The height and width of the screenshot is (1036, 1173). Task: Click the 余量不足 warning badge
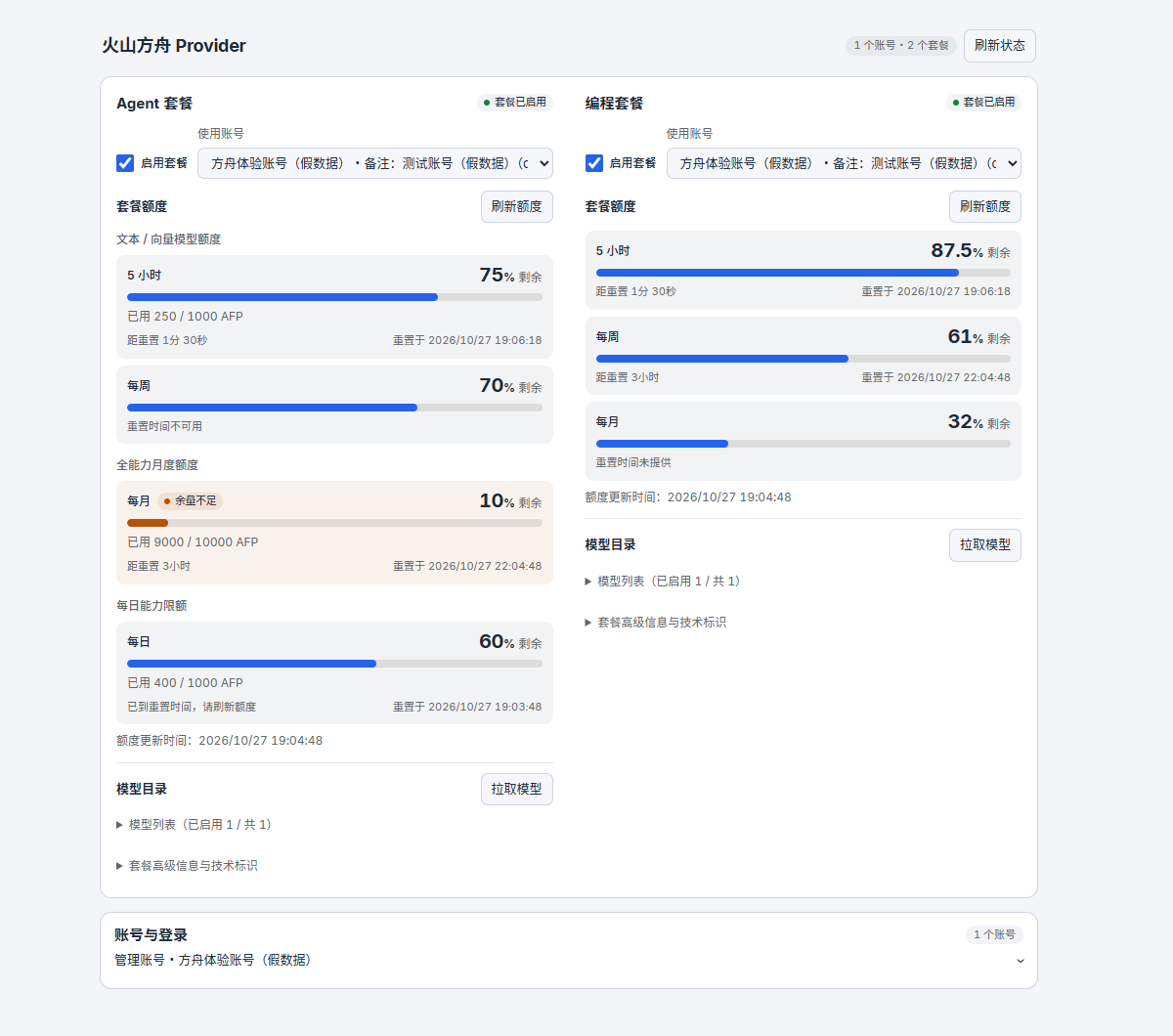pos(191,500)
